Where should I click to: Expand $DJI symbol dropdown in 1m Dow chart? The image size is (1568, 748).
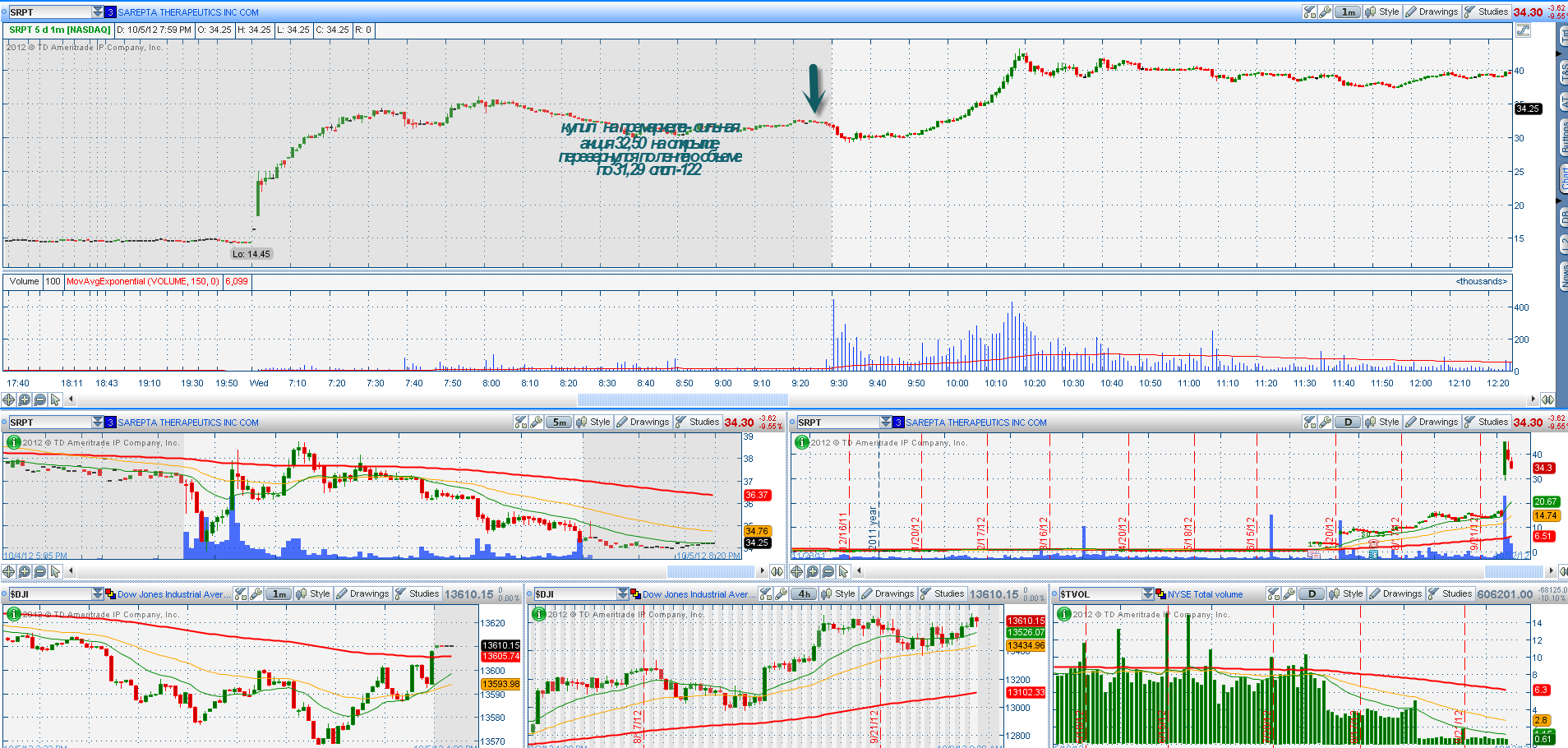pos(98,593)
